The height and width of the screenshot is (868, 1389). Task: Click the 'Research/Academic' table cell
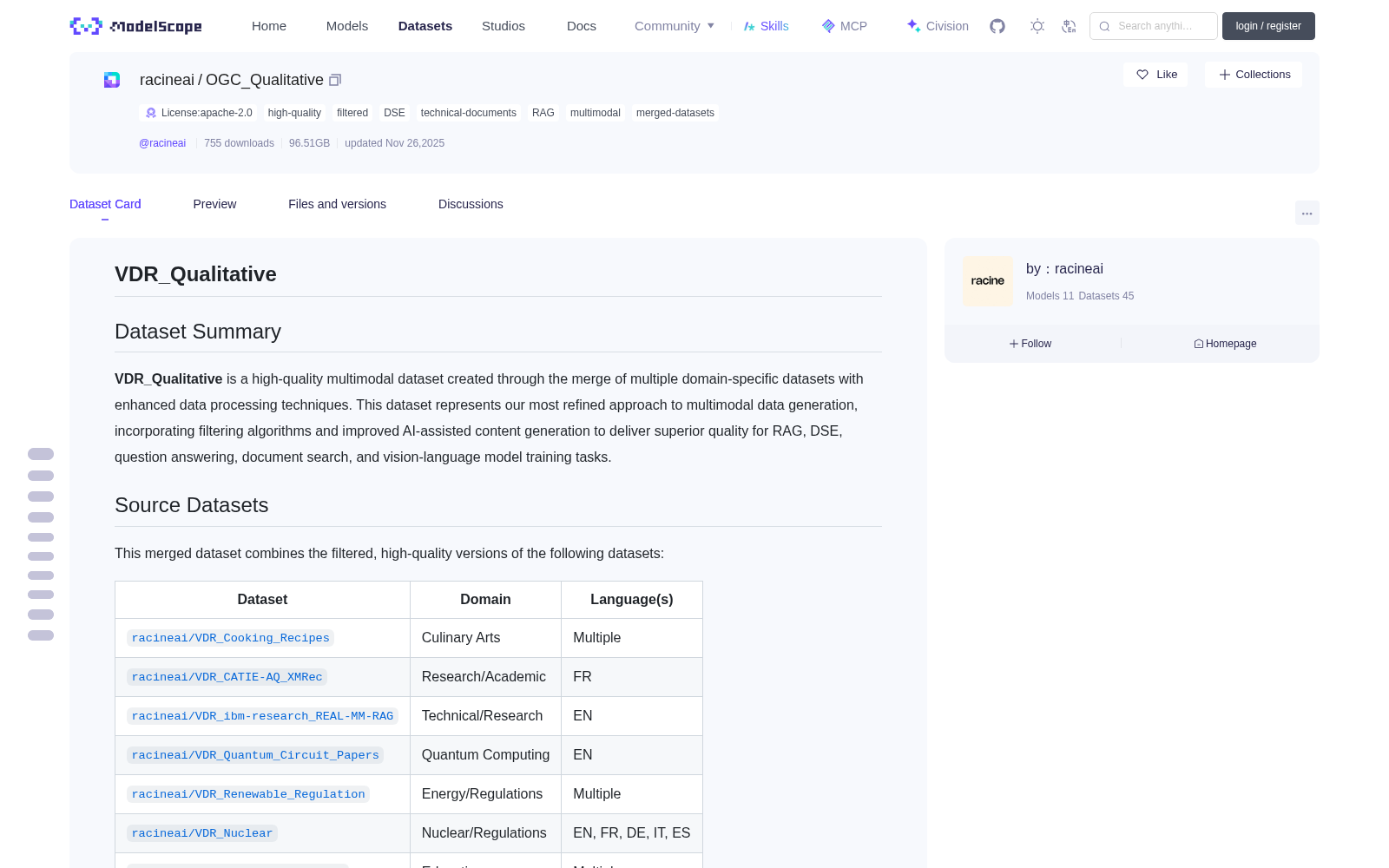pyautogui.click(x=485, y=677)
